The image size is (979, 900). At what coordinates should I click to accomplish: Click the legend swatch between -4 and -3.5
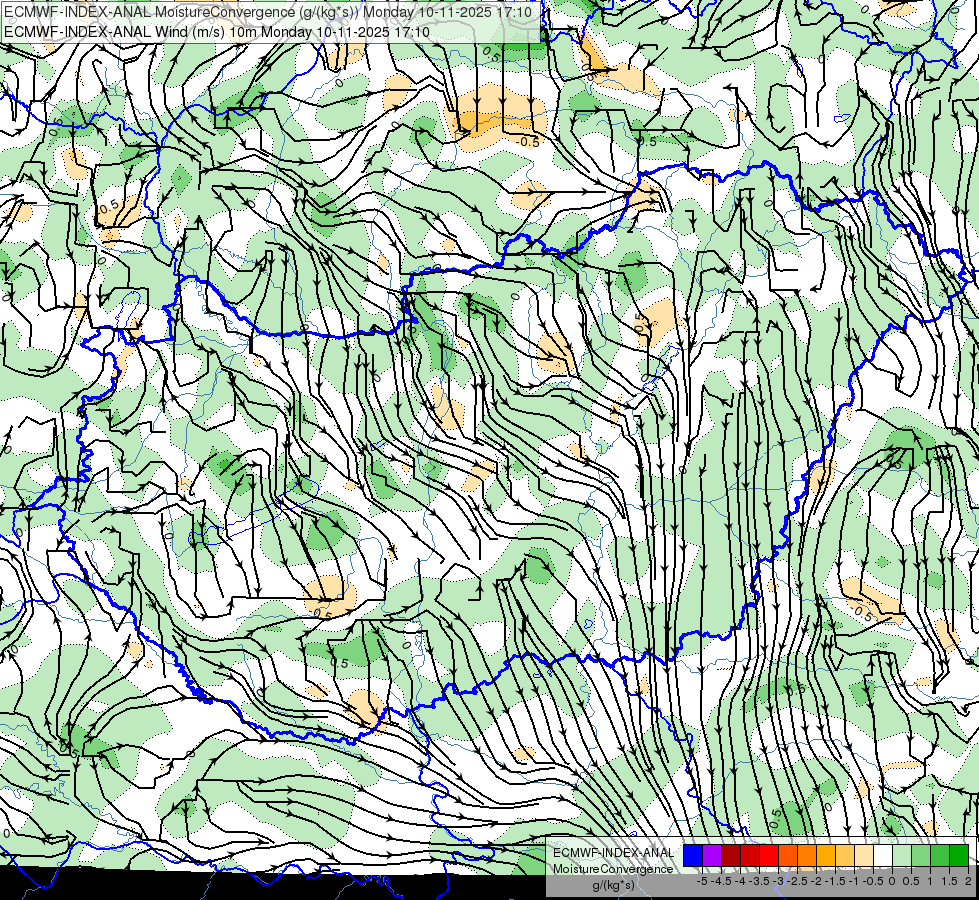[x=750, y=856]
